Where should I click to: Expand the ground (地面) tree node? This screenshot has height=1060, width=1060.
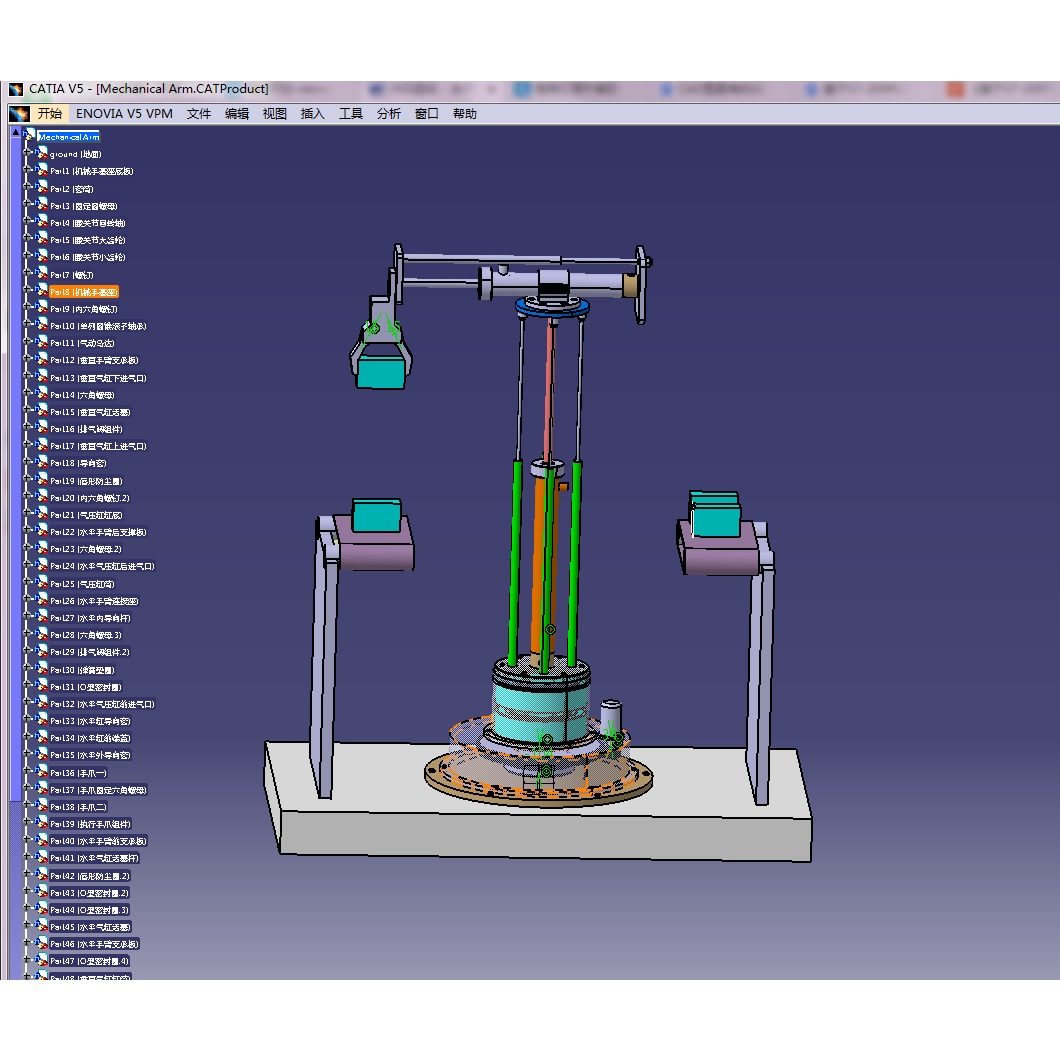tap(28, 153)
